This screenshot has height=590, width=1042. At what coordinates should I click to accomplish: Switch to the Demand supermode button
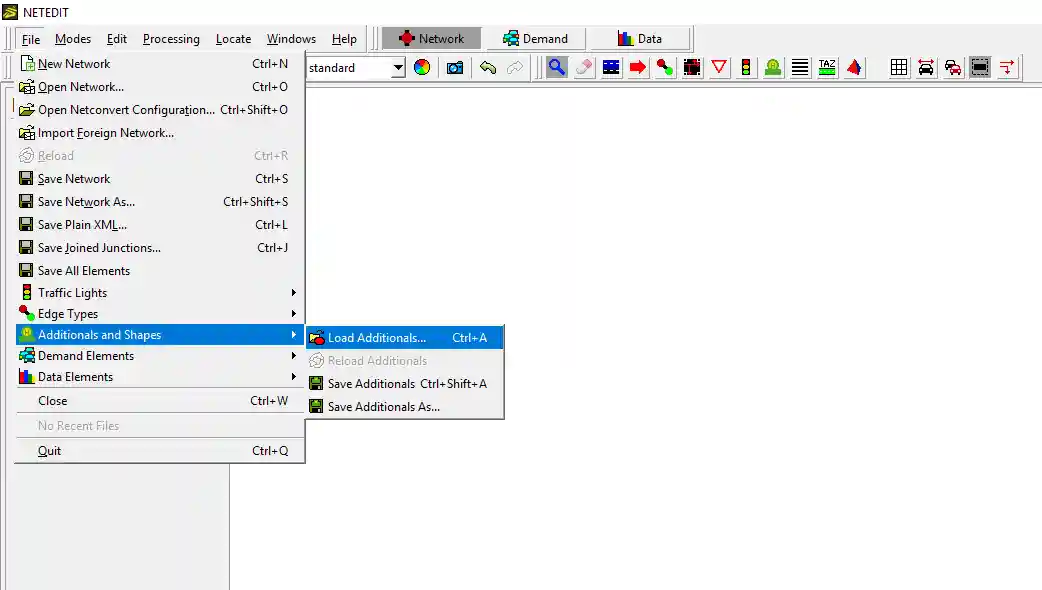click(x=535, y=39)
